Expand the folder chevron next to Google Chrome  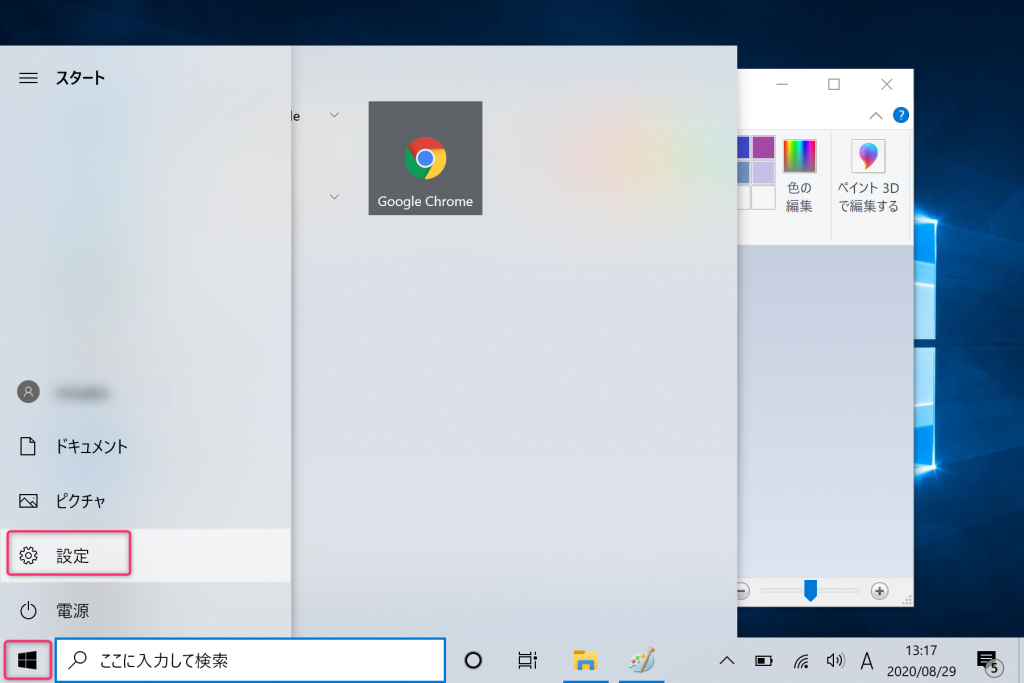(334, 114)
